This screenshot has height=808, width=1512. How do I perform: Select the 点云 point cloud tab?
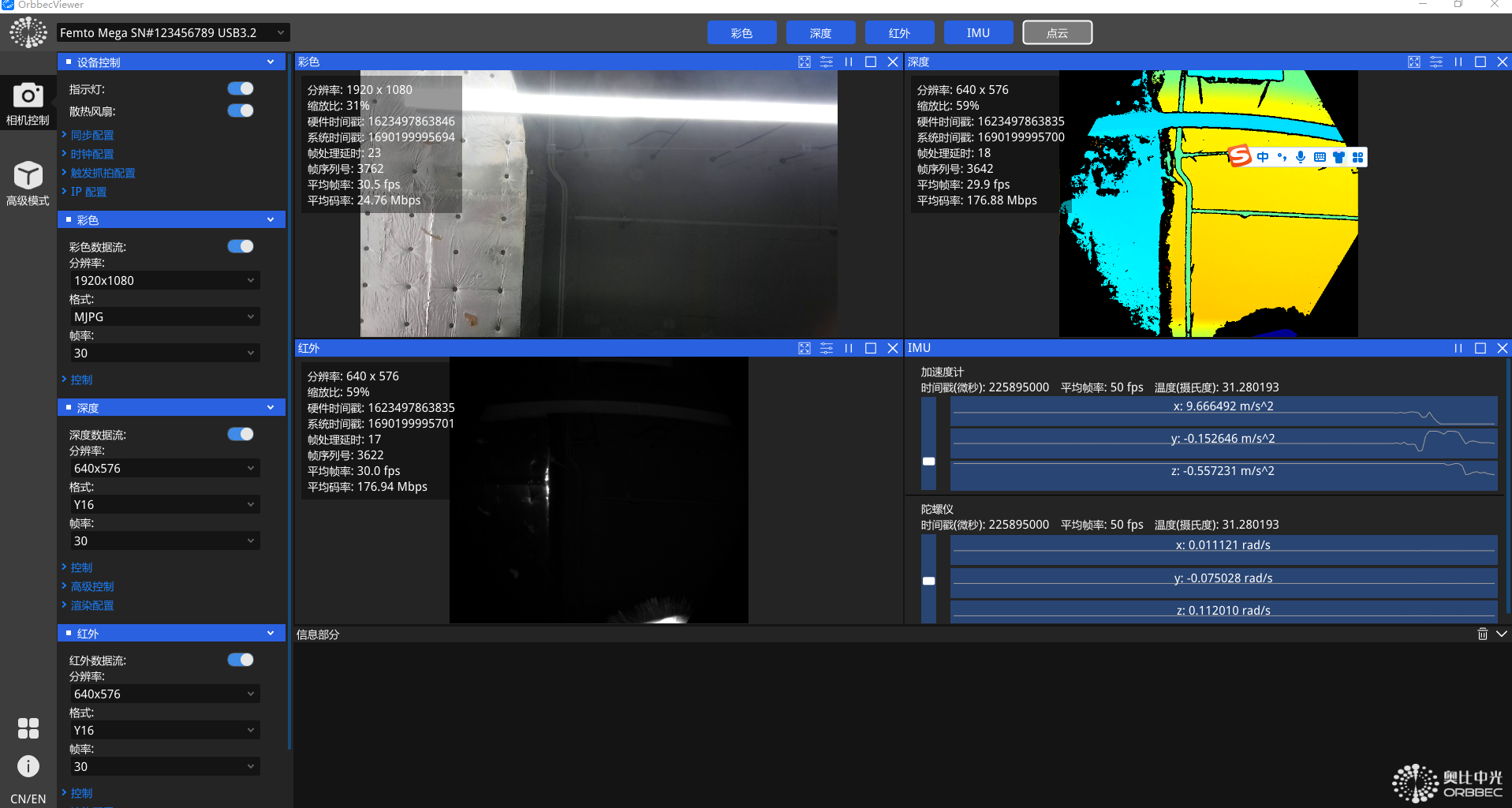1057,32
